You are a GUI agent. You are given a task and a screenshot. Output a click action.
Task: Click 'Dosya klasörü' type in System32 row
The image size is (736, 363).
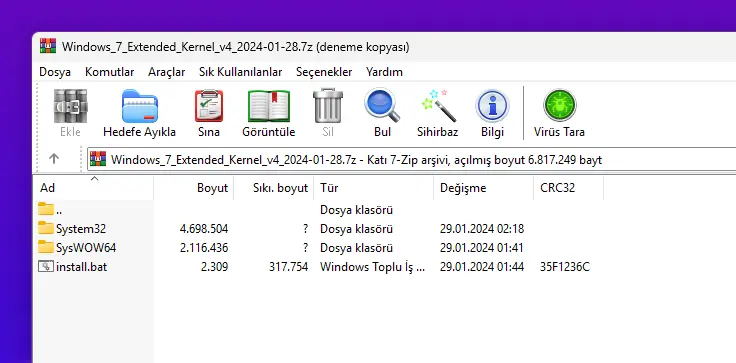[356, 229]
